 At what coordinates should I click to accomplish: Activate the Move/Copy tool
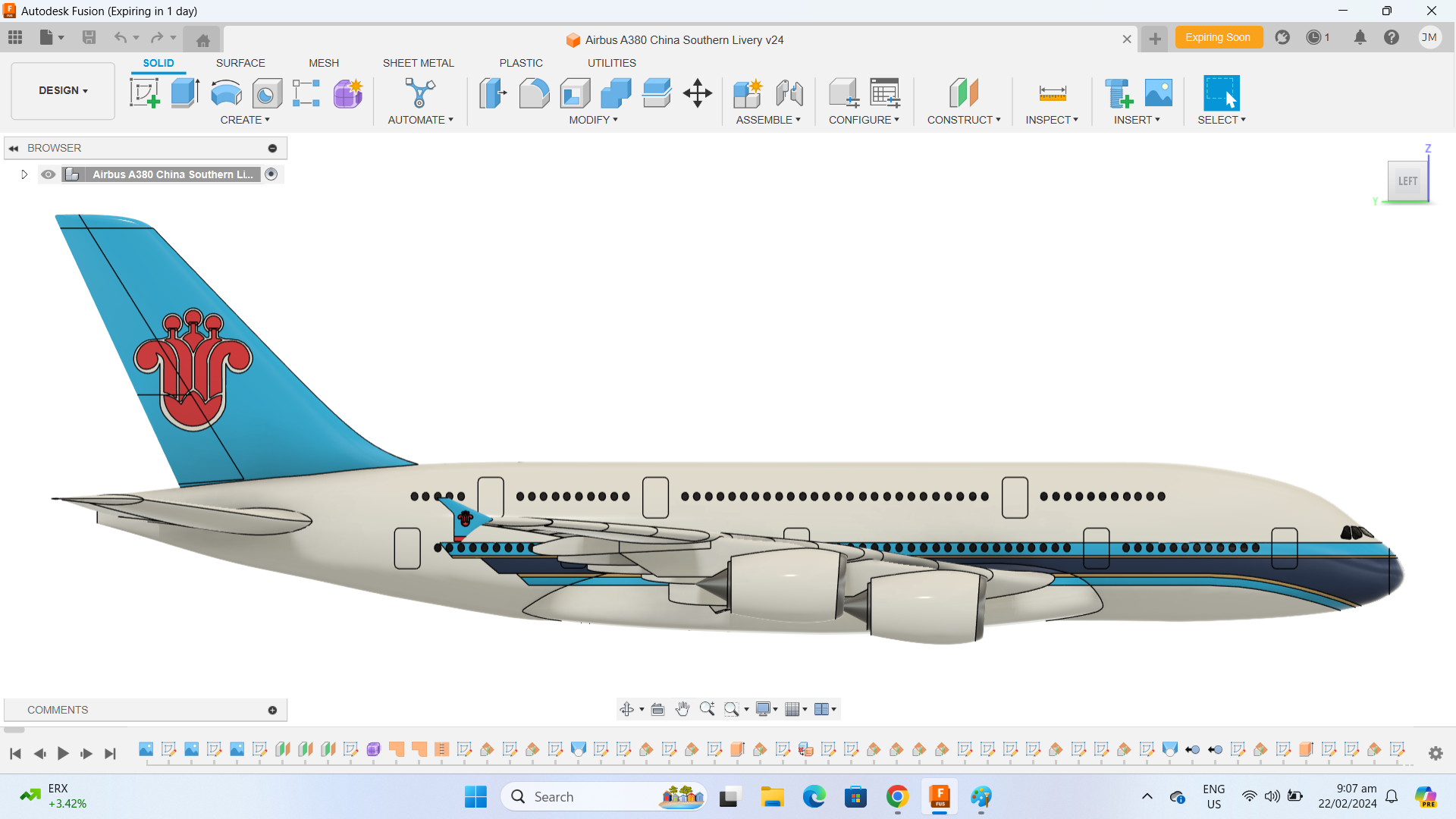(697, 92)
